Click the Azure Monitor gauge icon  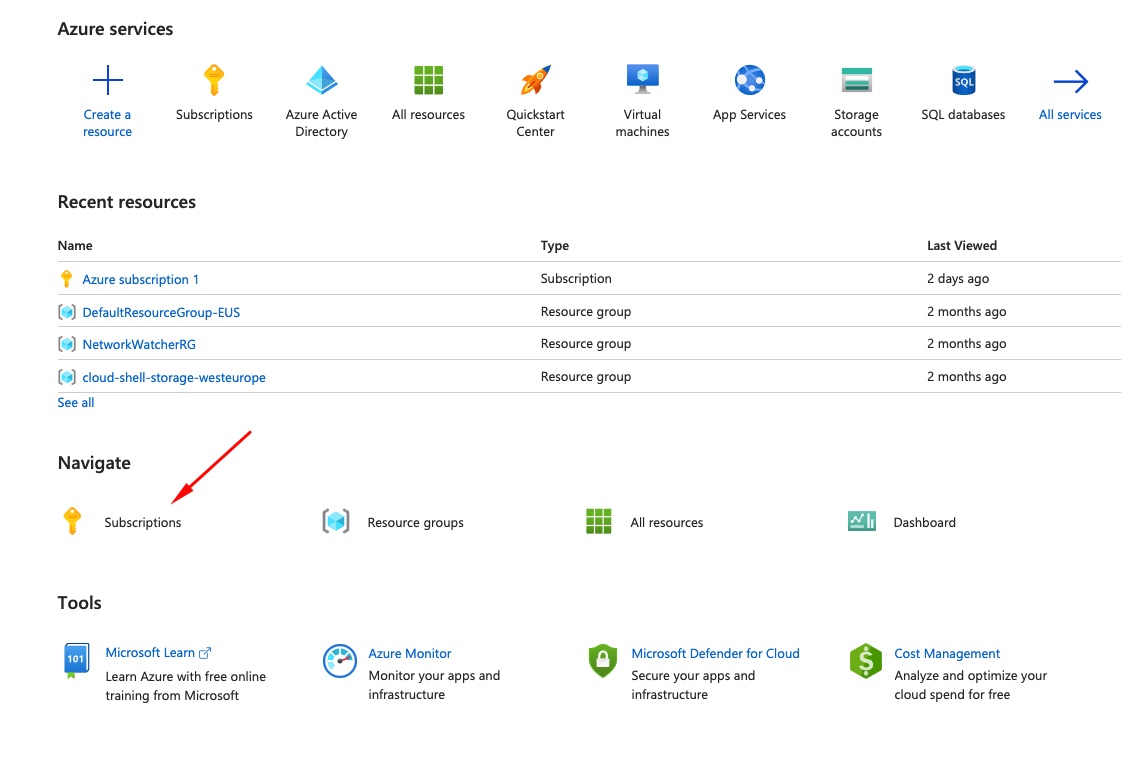click(340, 661)
